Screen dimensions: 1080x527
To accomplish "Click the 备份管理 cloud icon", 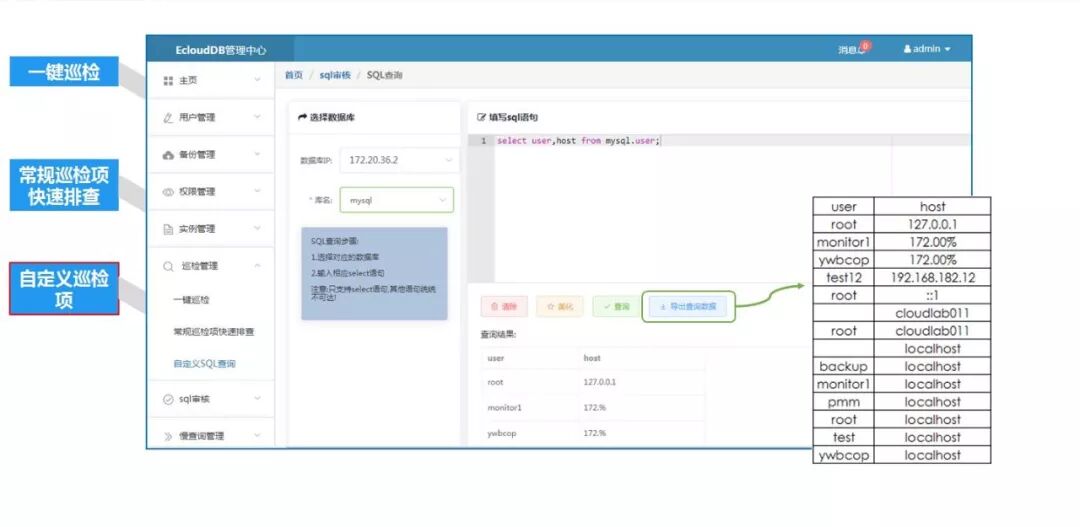I will [167, 155].
